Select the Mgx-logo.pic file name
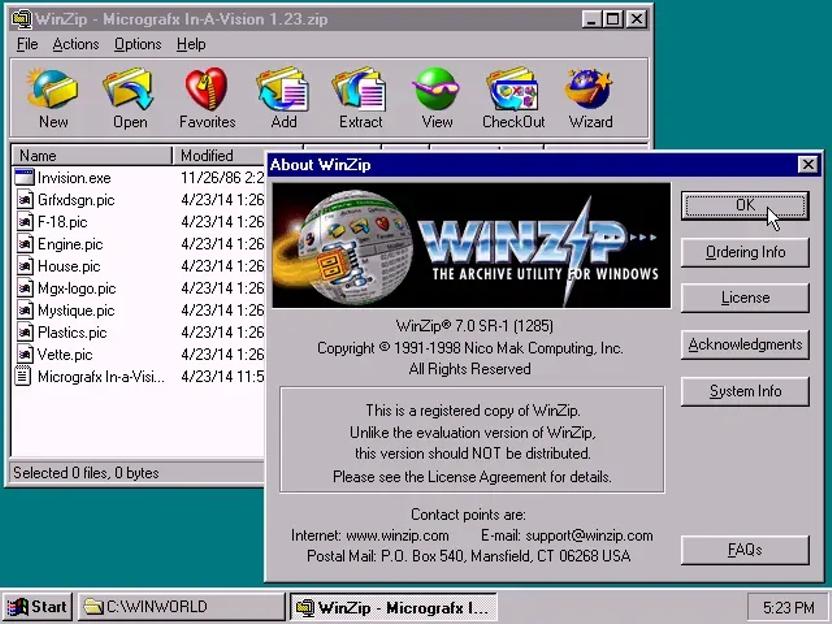The image size is (832, 624). [76, 288]
